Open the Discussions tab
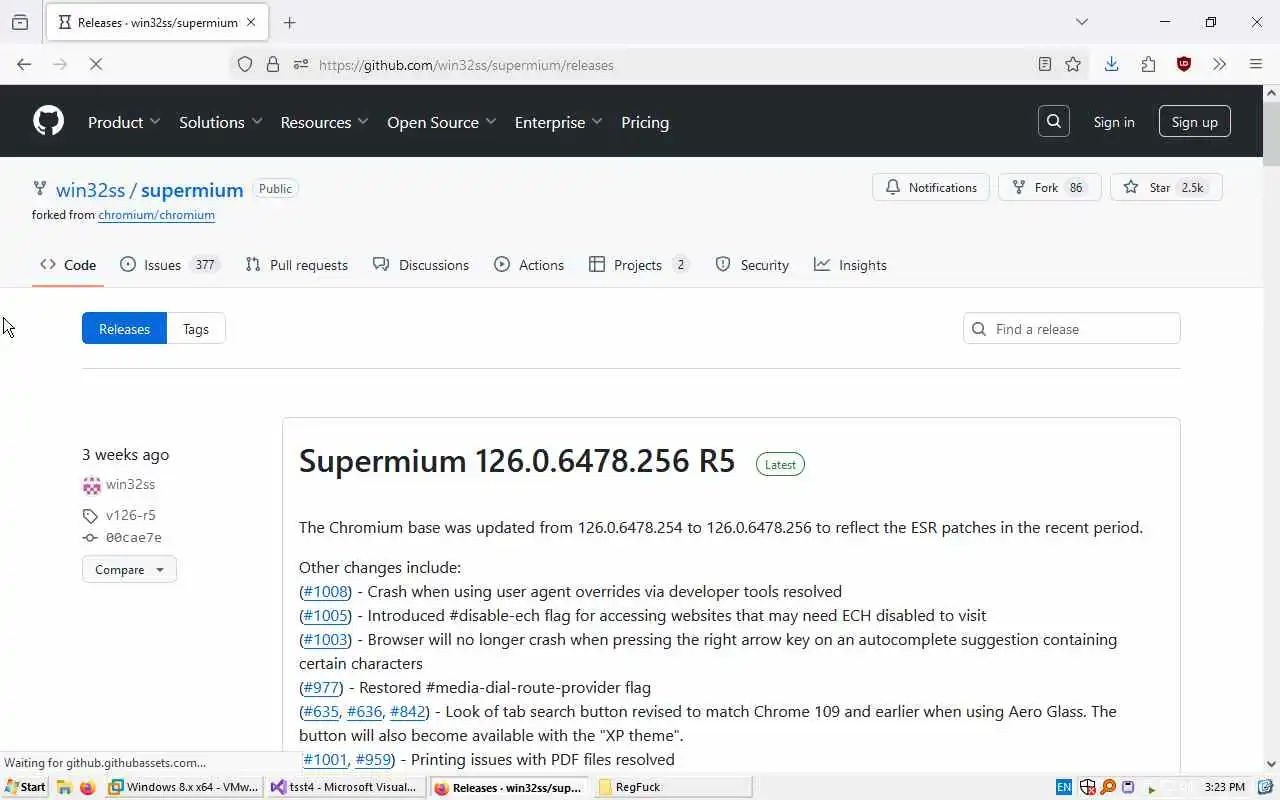1280x800 pixels. (421, 265)
